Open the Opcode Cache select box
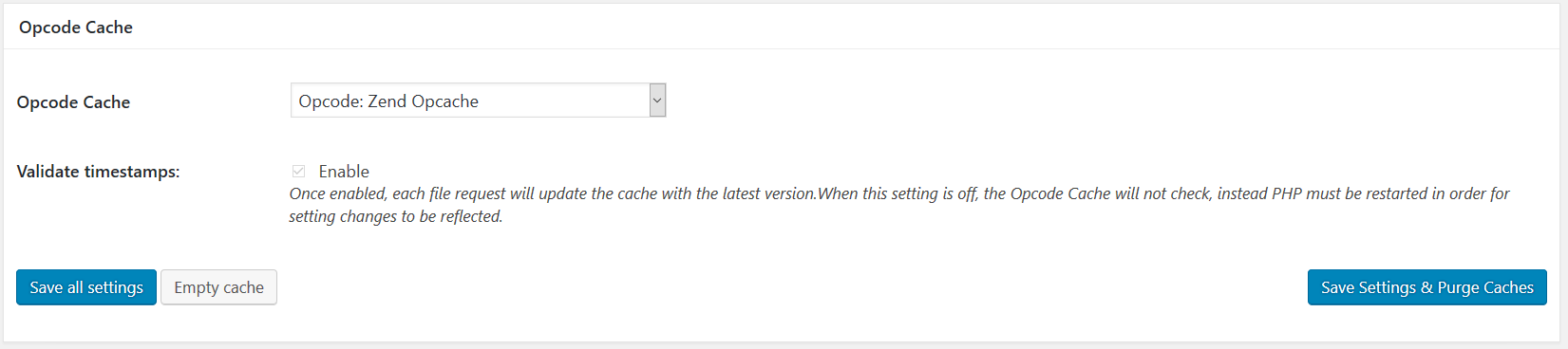1568x349 pixels. [x=478, y=101]
